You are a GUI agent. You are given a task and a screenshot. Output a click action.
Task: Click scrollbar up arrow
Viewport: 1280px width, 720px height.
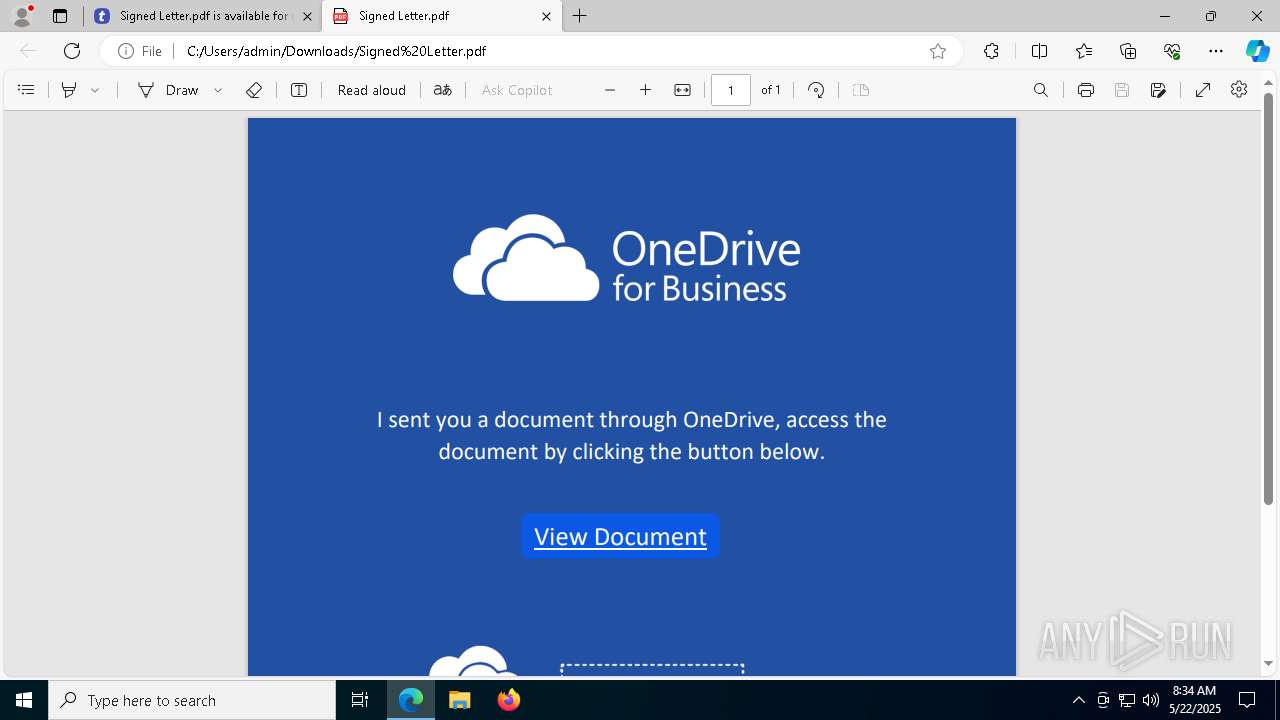tap(1269, 82)
